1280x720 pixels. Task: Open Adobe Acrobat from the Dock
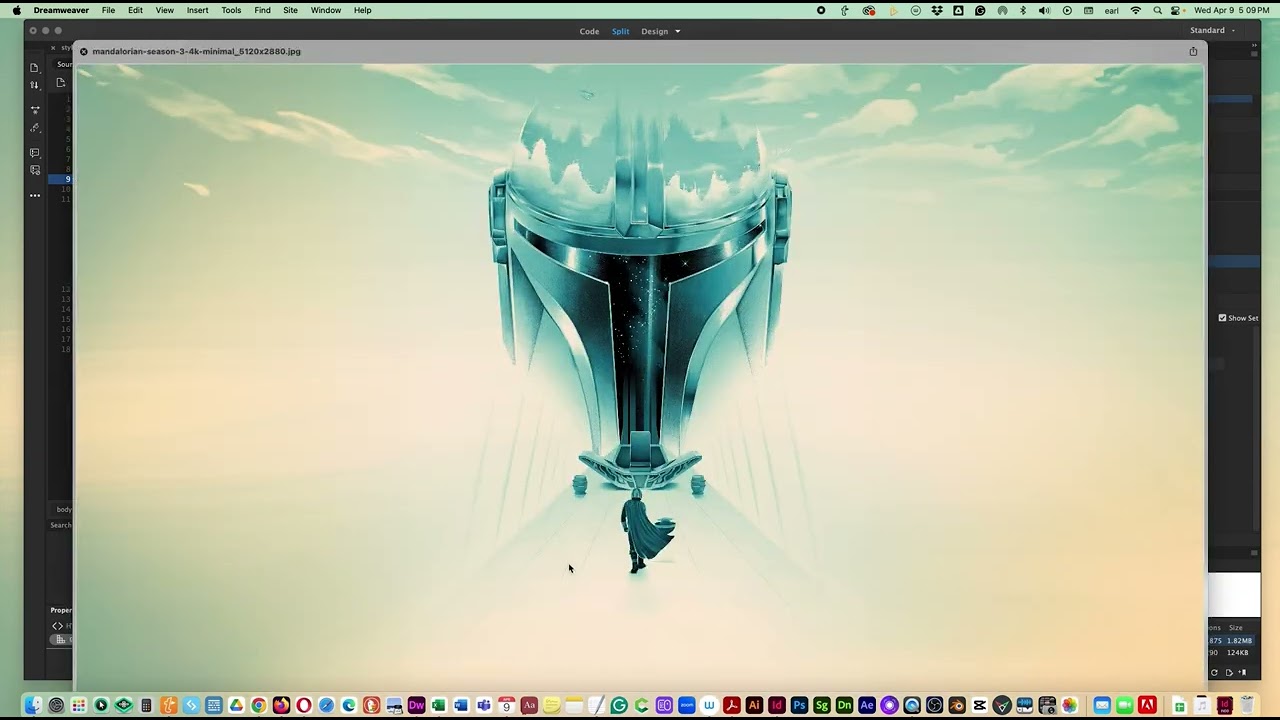731,705
